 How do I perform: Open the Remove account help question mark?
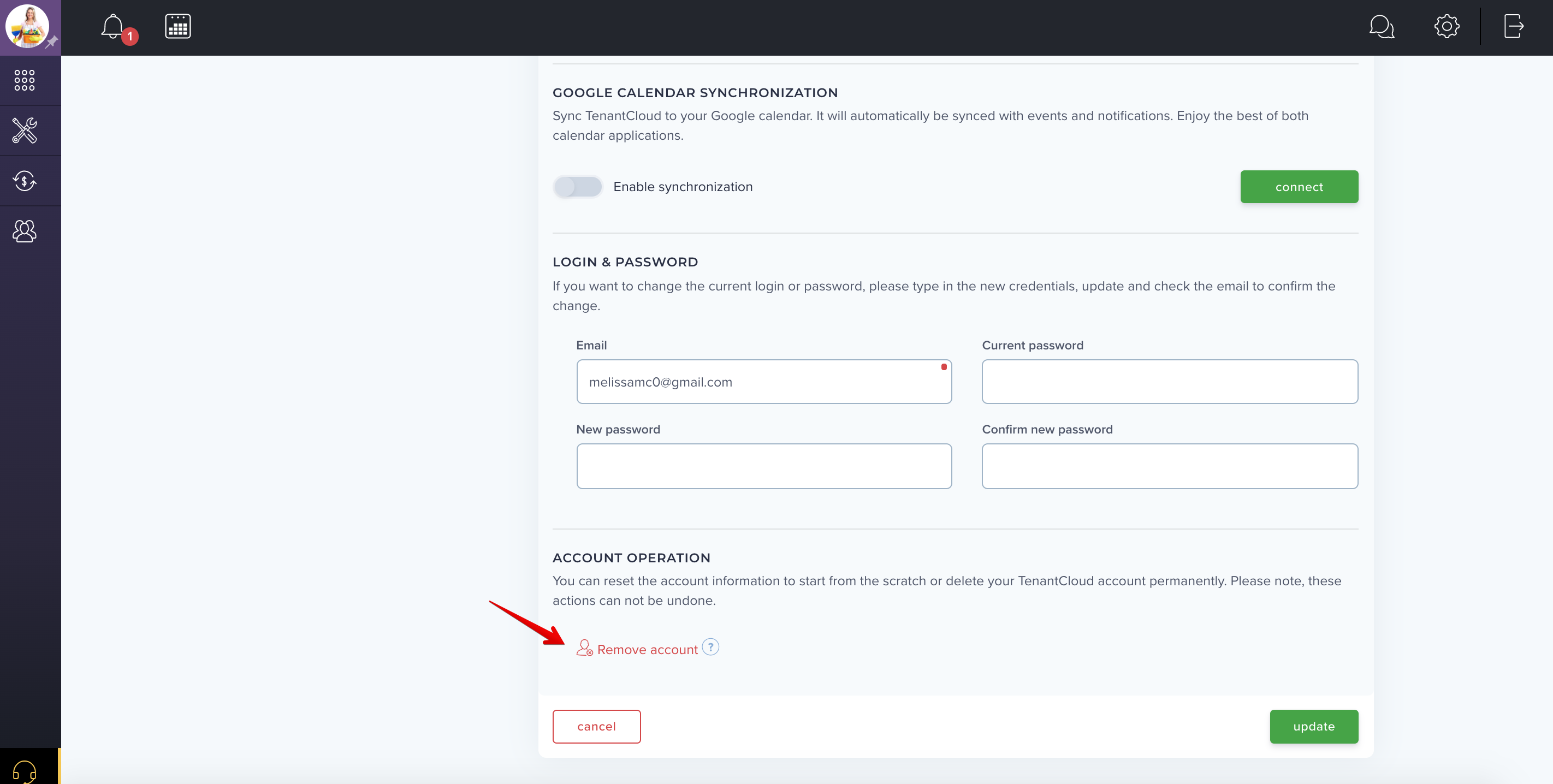tap(710, 647)
